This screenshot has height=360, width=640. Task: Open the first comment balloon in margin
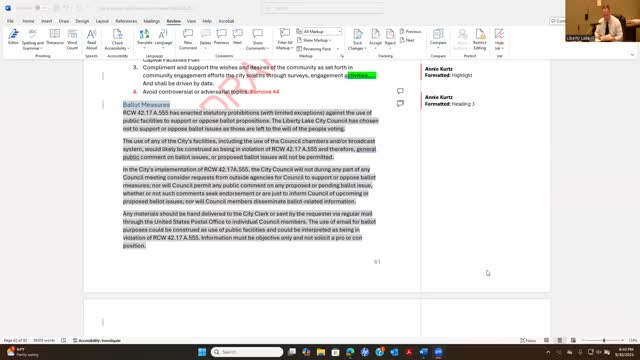click(x=400, y=91)
